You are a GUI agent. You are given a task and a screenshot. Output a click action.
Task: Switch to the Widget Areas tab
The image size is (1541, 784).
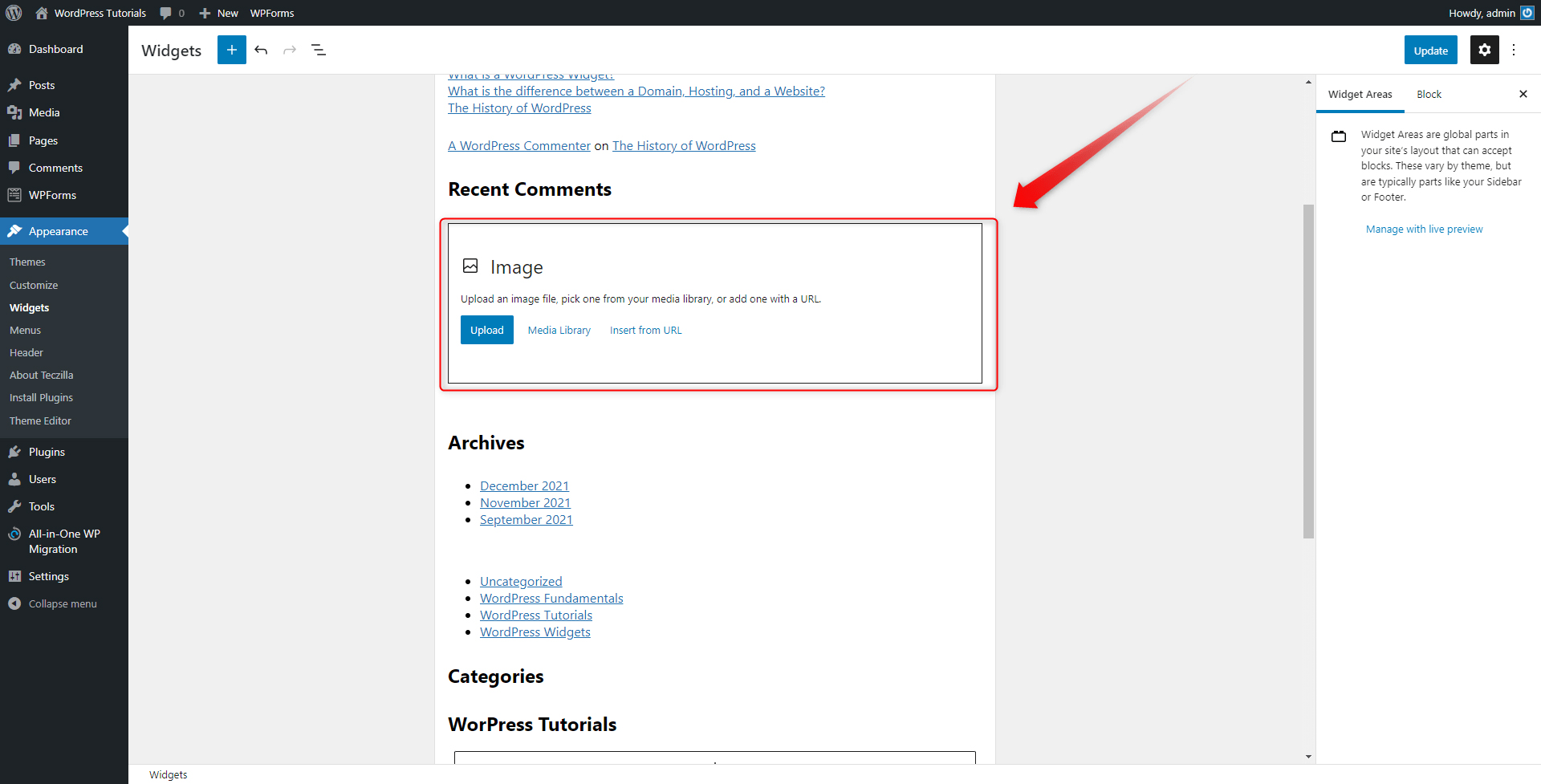(1360, 94)
